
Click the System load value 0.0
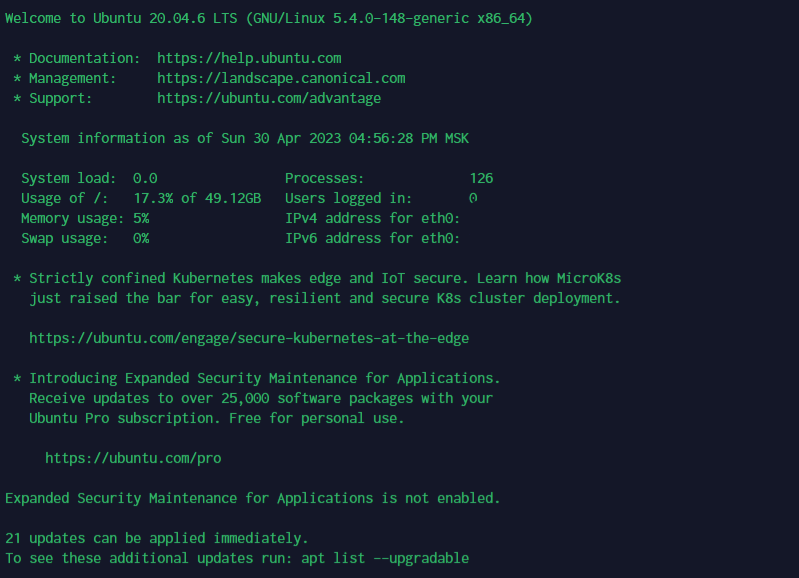(x=145, y=178)
